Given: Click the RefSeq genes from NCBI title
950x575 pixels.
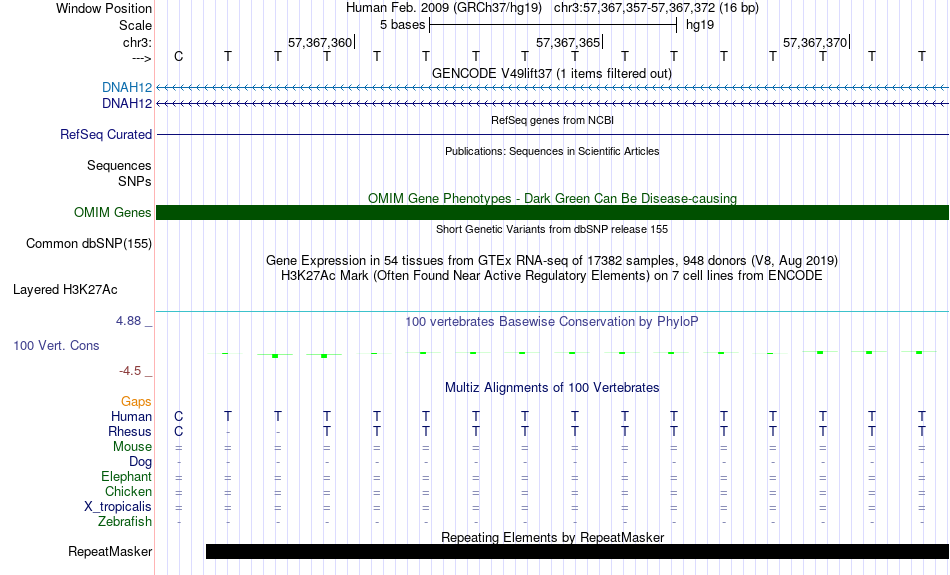Looking at the screenshot, I should [x=552, y=120].
